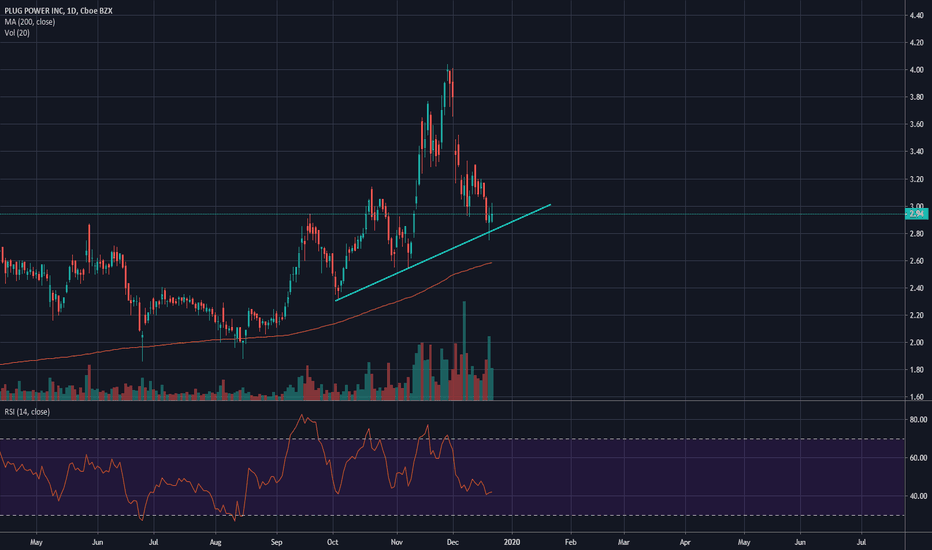Select the cyan ascending trendline

click(443, 253)
